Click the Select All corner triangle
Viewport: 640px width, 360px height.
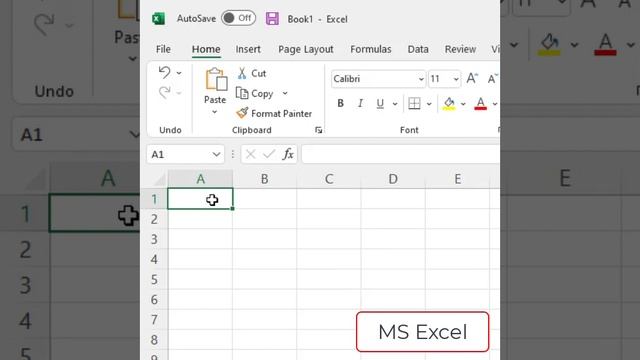pos(159,179)
